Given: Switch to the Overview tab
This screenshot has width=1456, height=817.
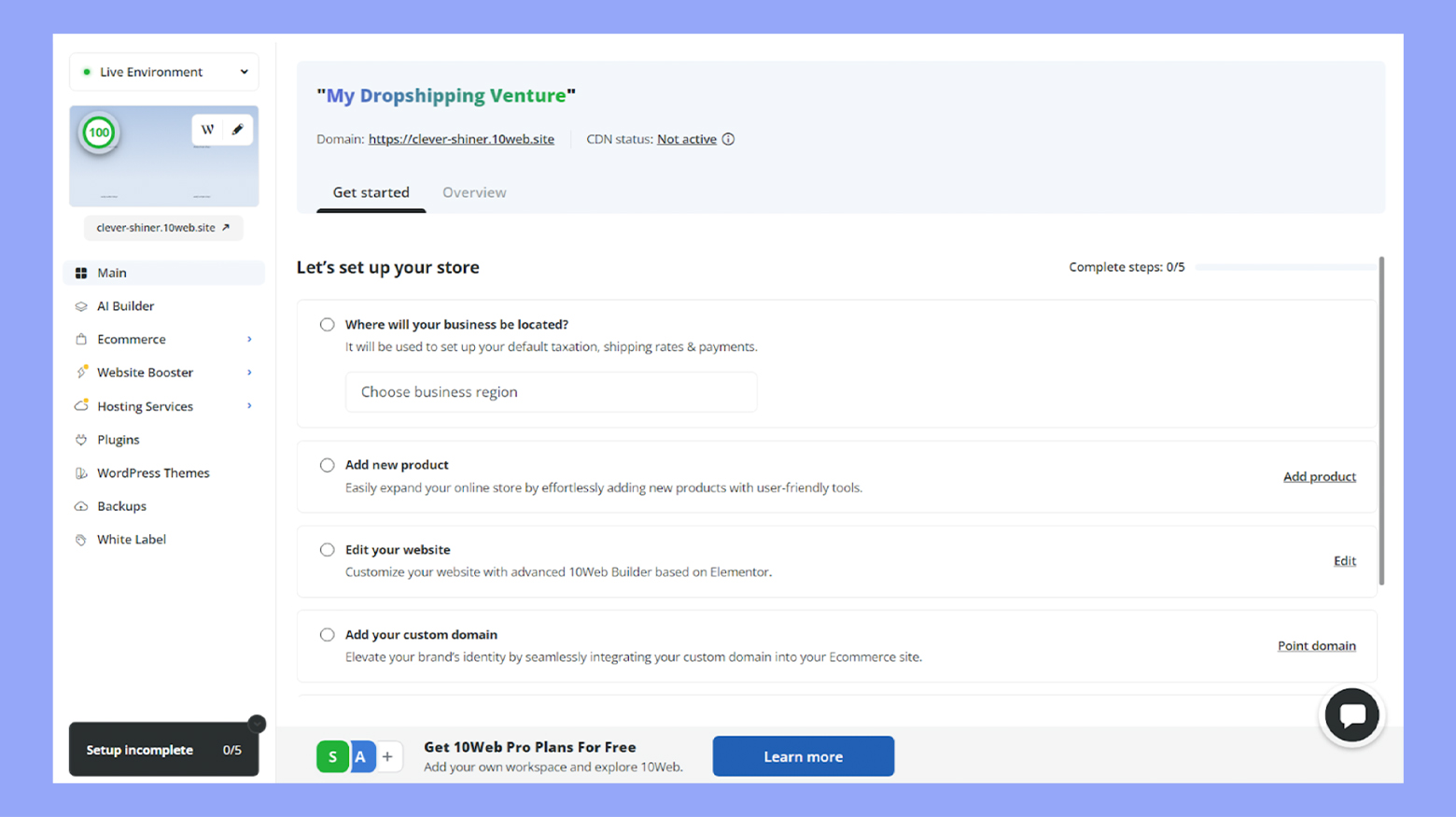Looking at the screenshot, I should [474, 192].
